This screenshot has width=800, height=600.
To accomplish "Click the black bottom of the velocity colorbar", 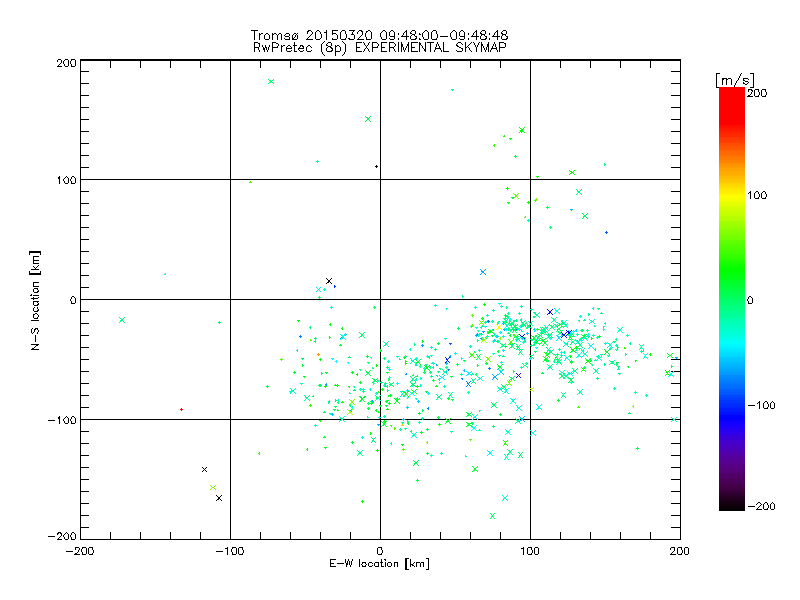I will pyautogui.click(x=732, y=505).
